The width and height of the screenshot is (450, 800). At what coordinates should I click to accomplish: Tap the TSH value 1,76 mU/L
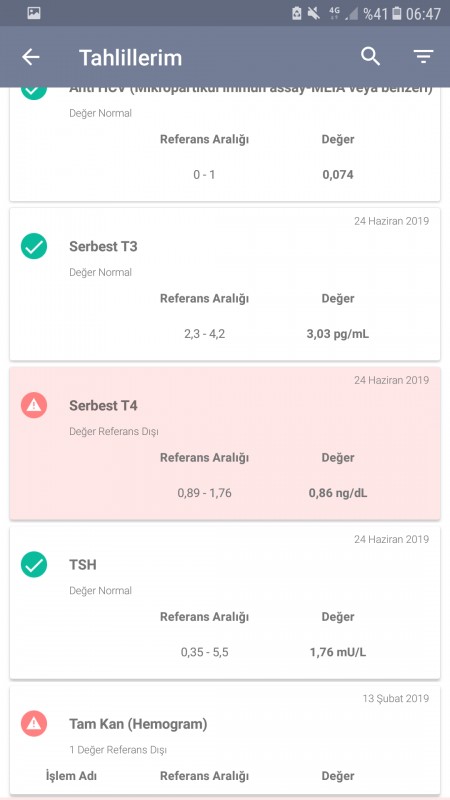point(338,652)
